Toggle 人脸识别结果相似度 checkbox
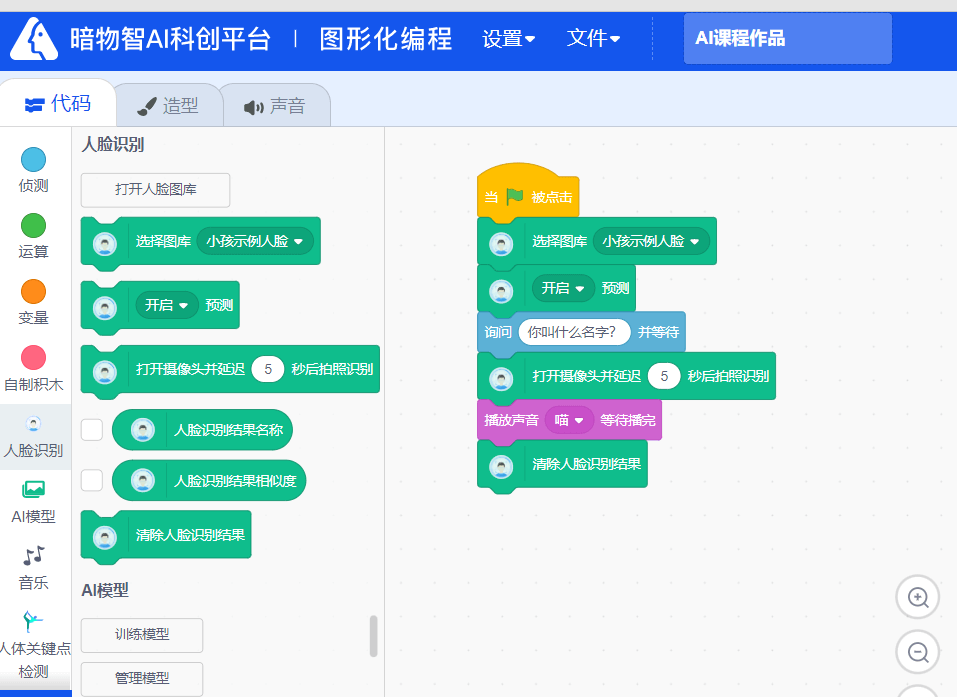Image resolution: width=957 pixels, height=697 pixels. 92,480
